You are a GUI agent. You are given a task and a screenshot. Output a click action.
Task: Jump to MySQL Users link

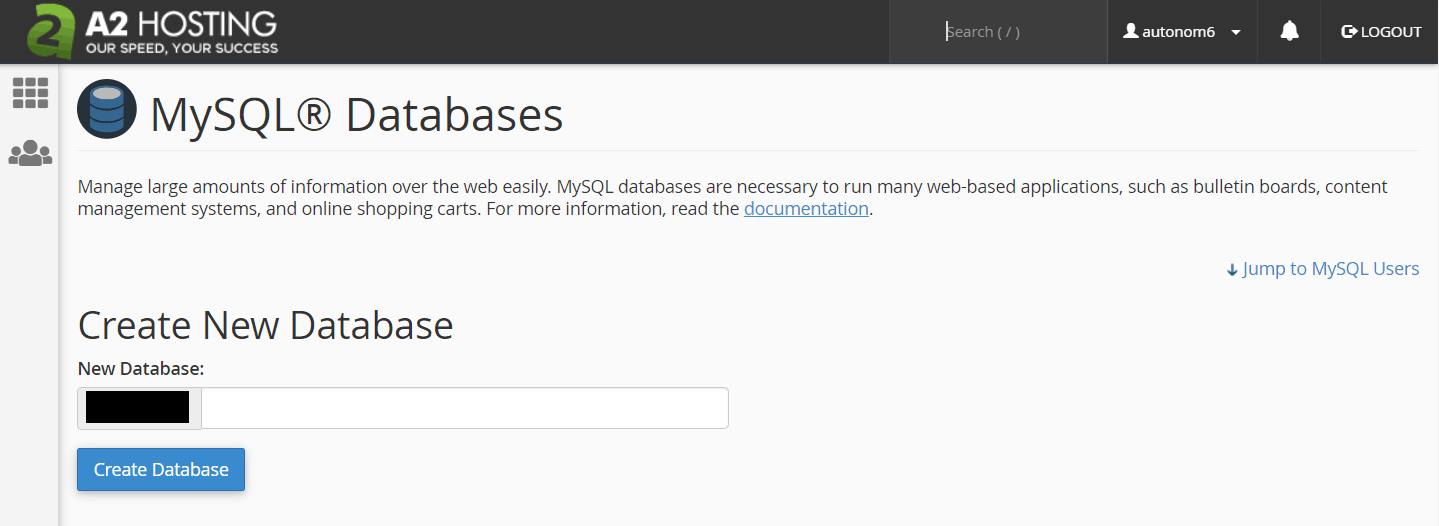1322,269
